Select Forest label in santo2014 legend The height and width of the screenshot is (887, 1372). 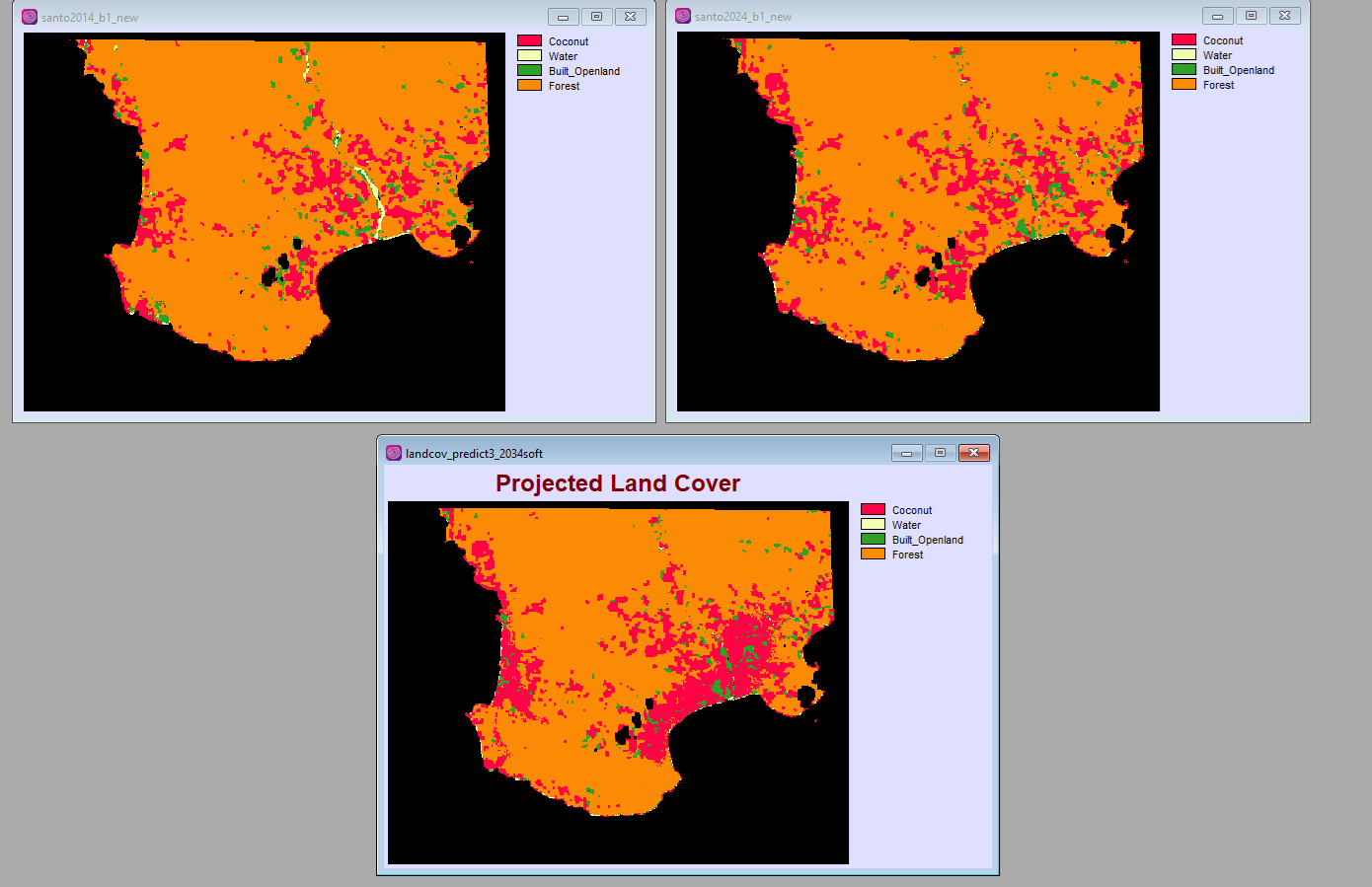coord(565,86)
